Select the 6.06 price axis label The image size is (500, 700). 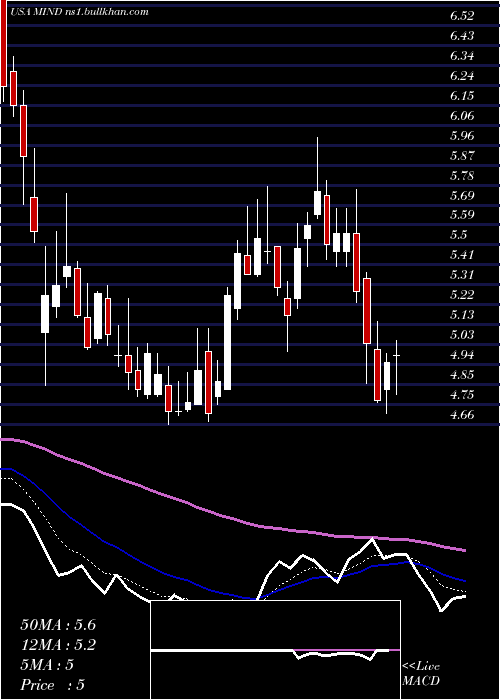coord(462,116)
